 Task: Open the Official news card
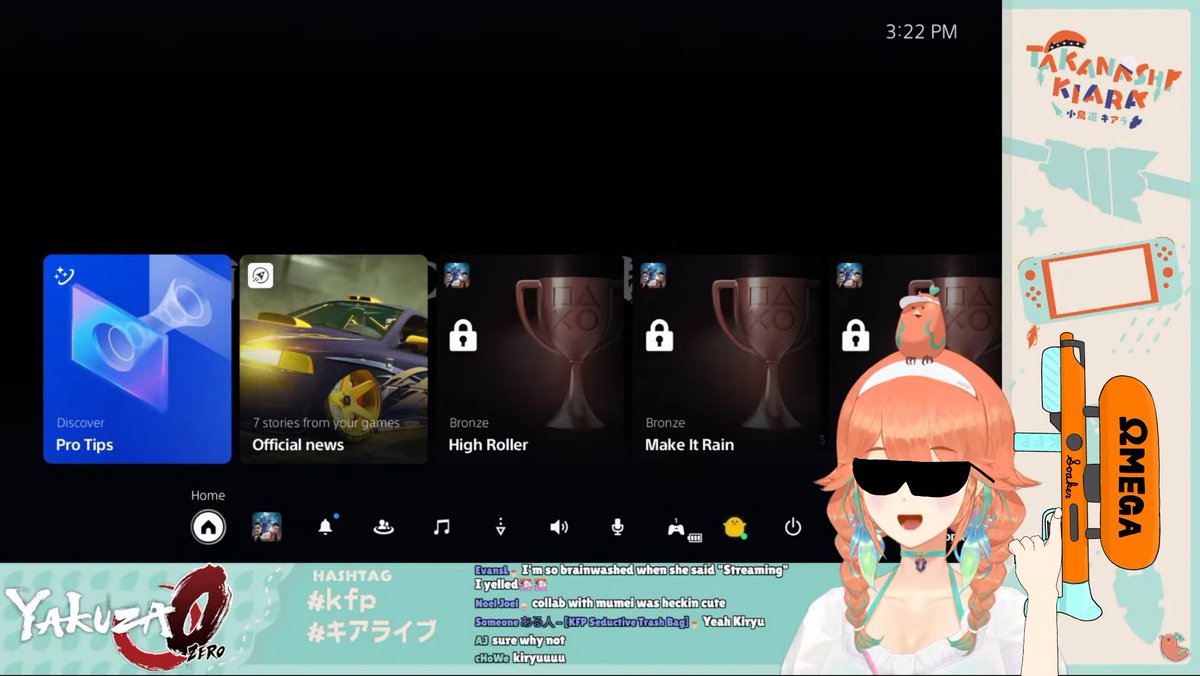(x=334, y=359)
